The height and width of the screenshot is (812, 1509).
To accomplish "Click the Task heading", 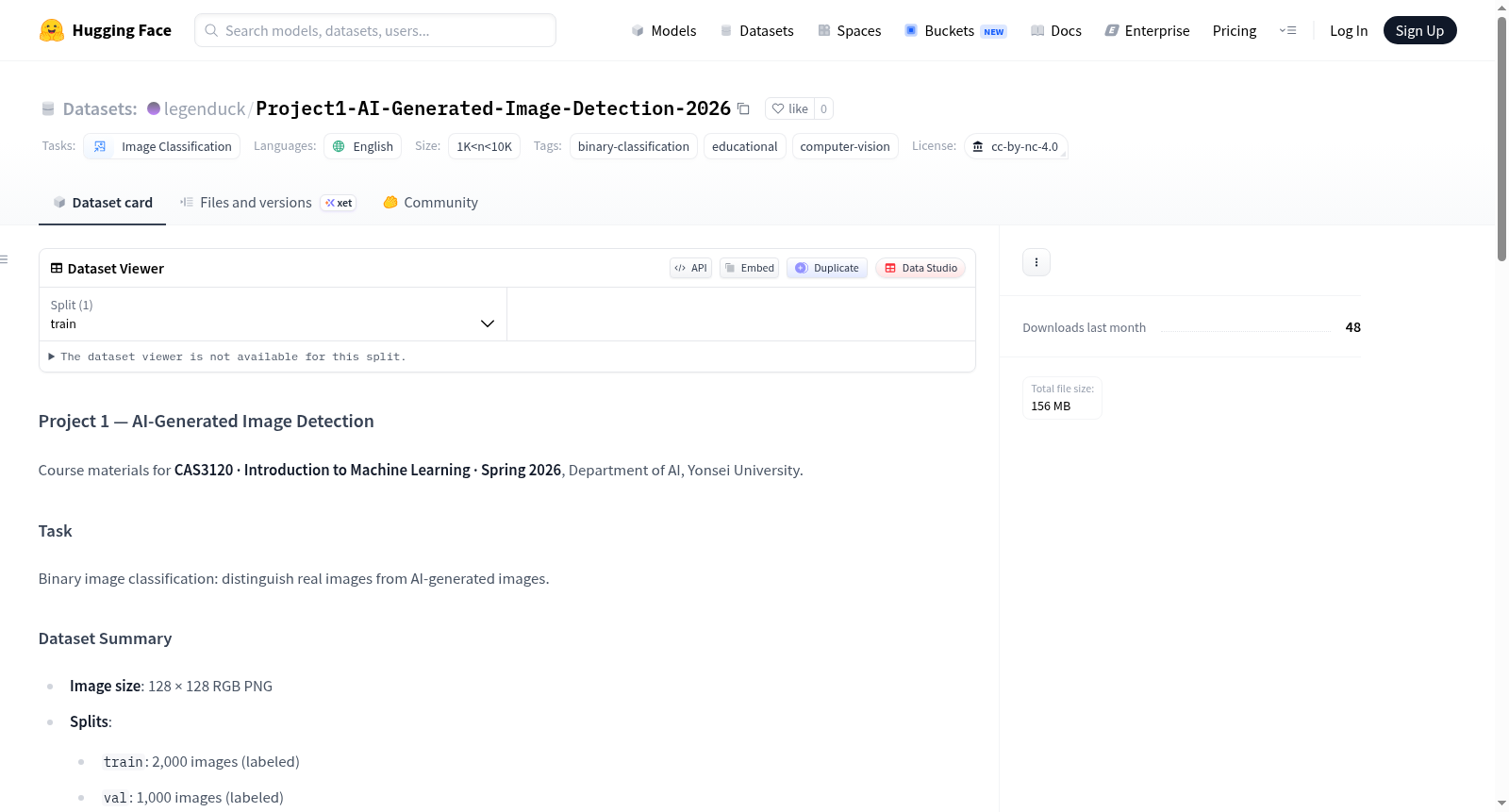I will [x=56, y=531].
